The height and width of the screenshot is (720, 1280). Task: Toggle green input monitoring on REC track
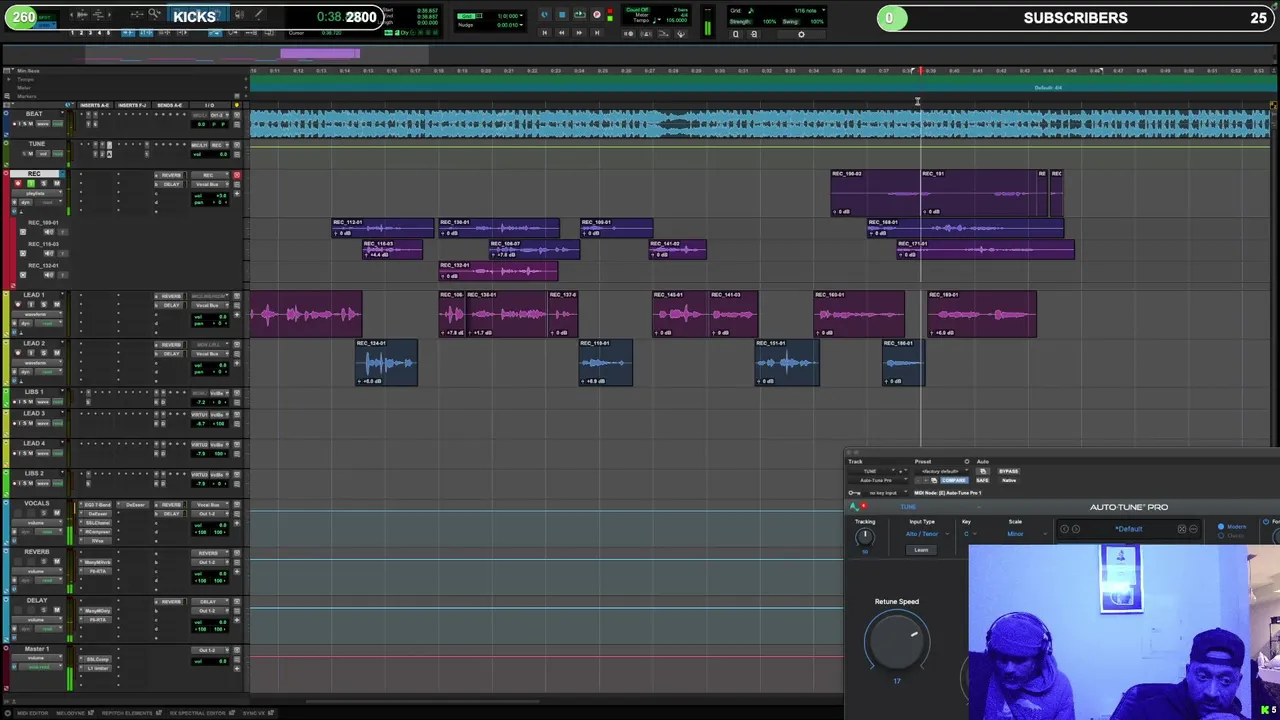pyautogui.click(x=31, y=183)
